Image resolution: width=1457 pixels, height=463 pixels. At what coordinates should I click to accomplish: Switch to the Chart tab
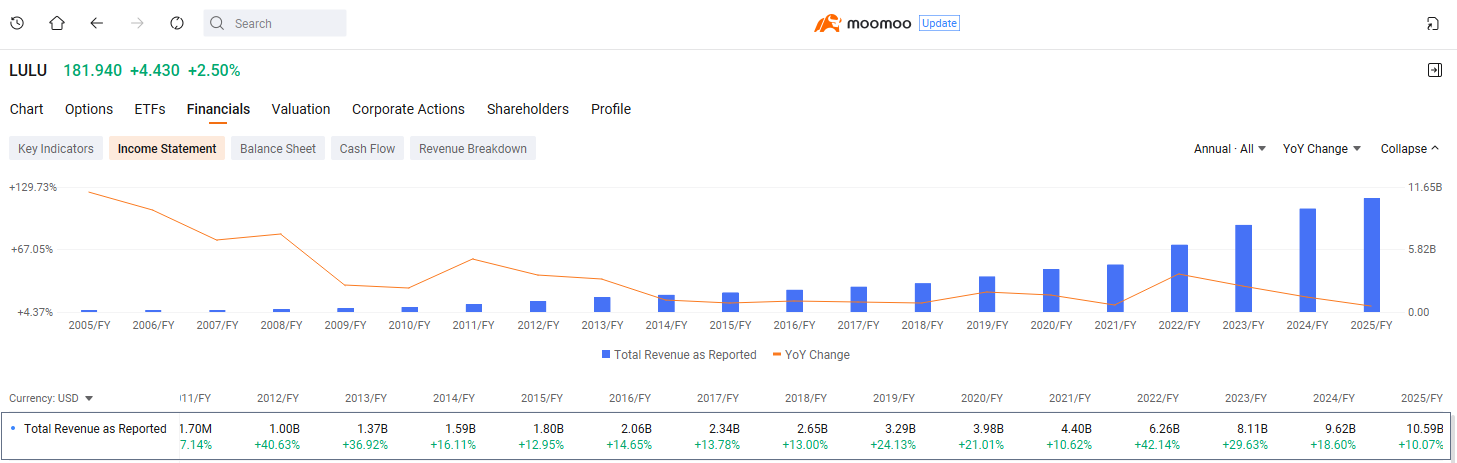pos(27,109)
